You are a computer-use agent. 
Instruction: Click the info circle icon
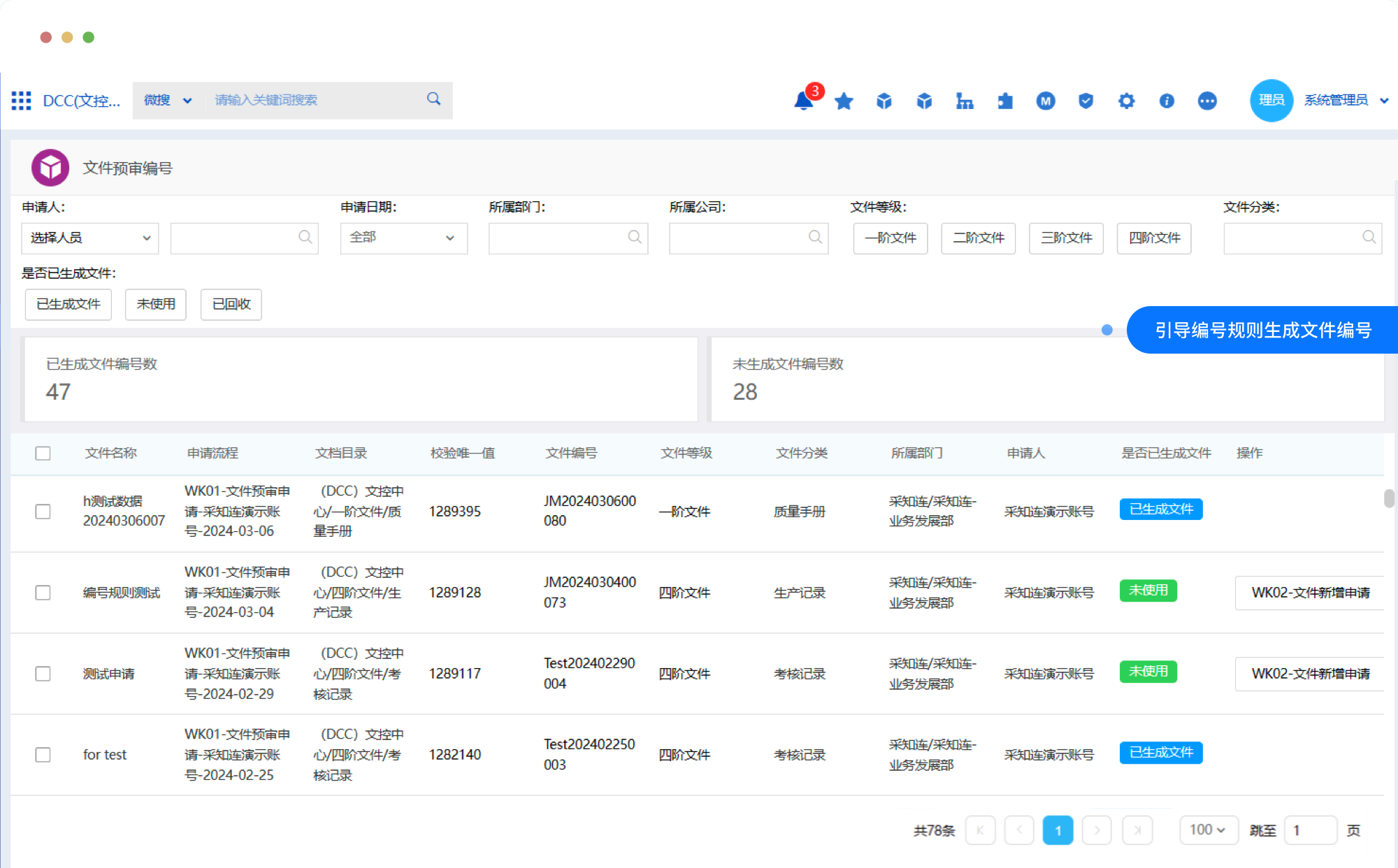coord(1167,101)
